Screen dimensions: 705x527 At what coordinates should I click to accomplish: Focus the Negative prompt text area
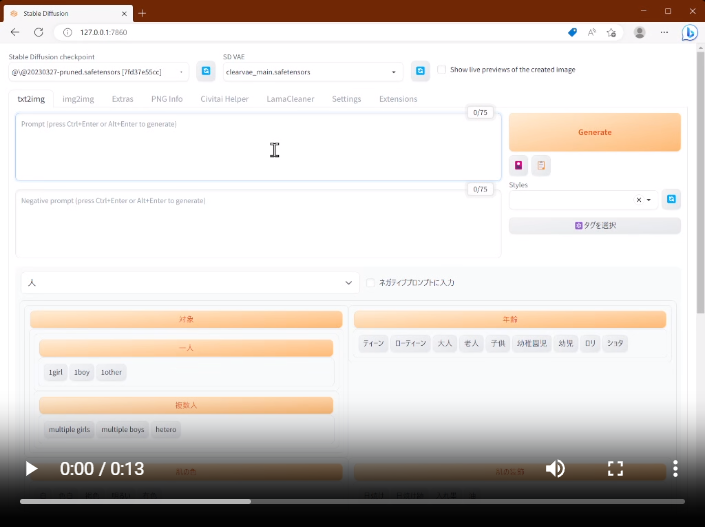[259, 223]
